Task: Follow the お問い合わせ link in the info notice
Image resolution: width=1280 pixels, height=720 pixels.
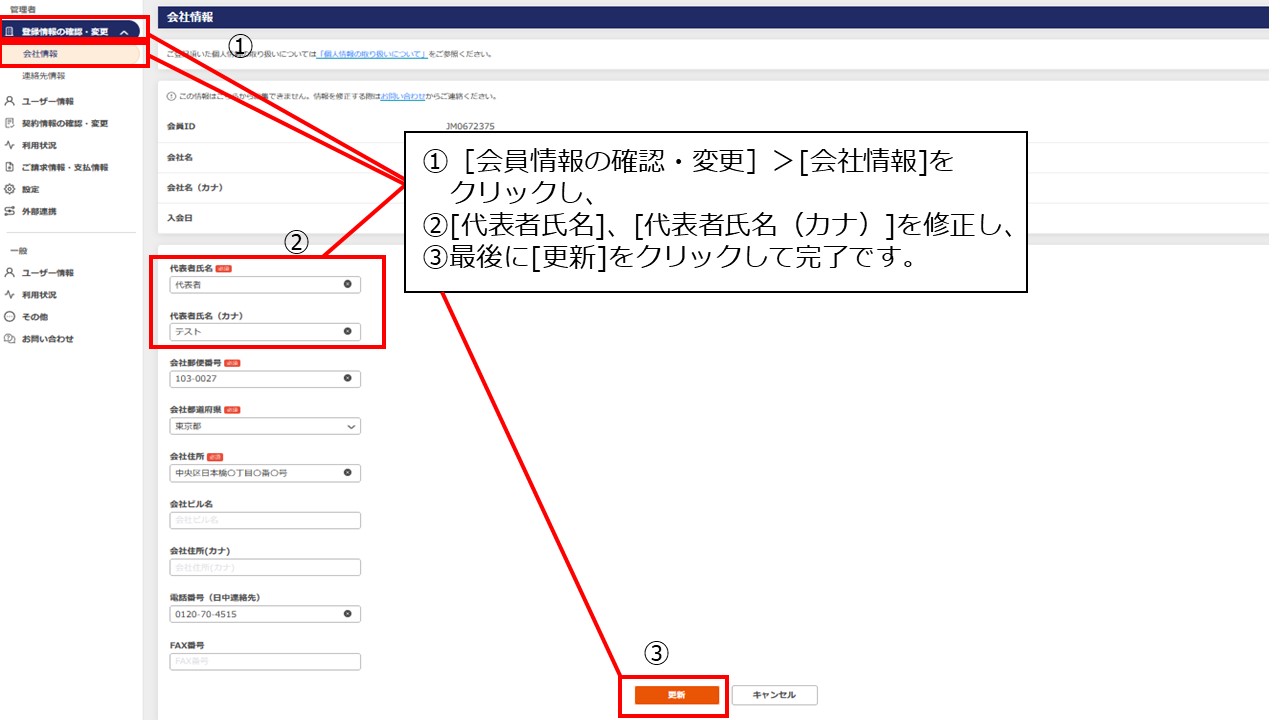Action: 403,96
